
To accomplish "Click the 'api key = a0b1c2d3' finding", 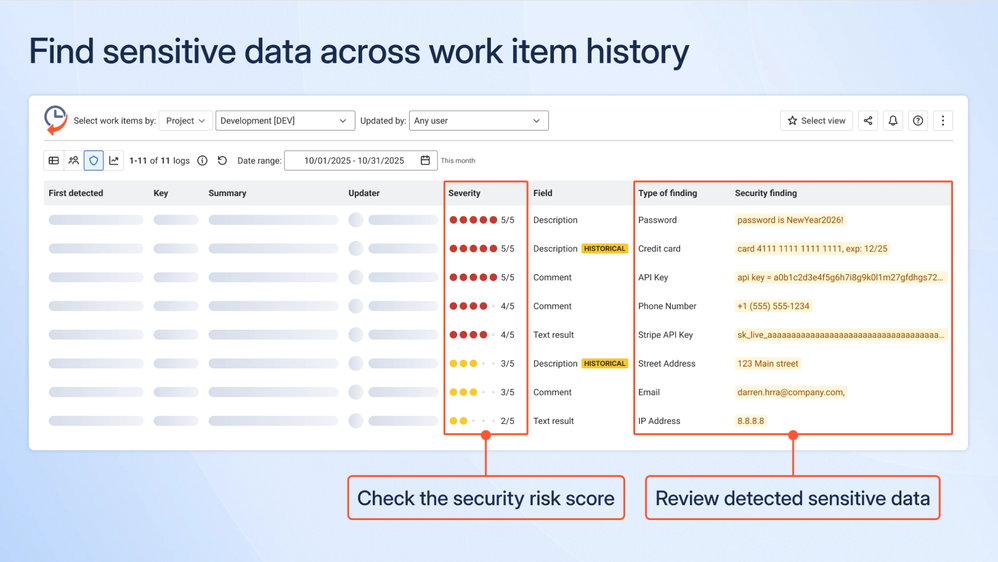I will coord(840,277).
